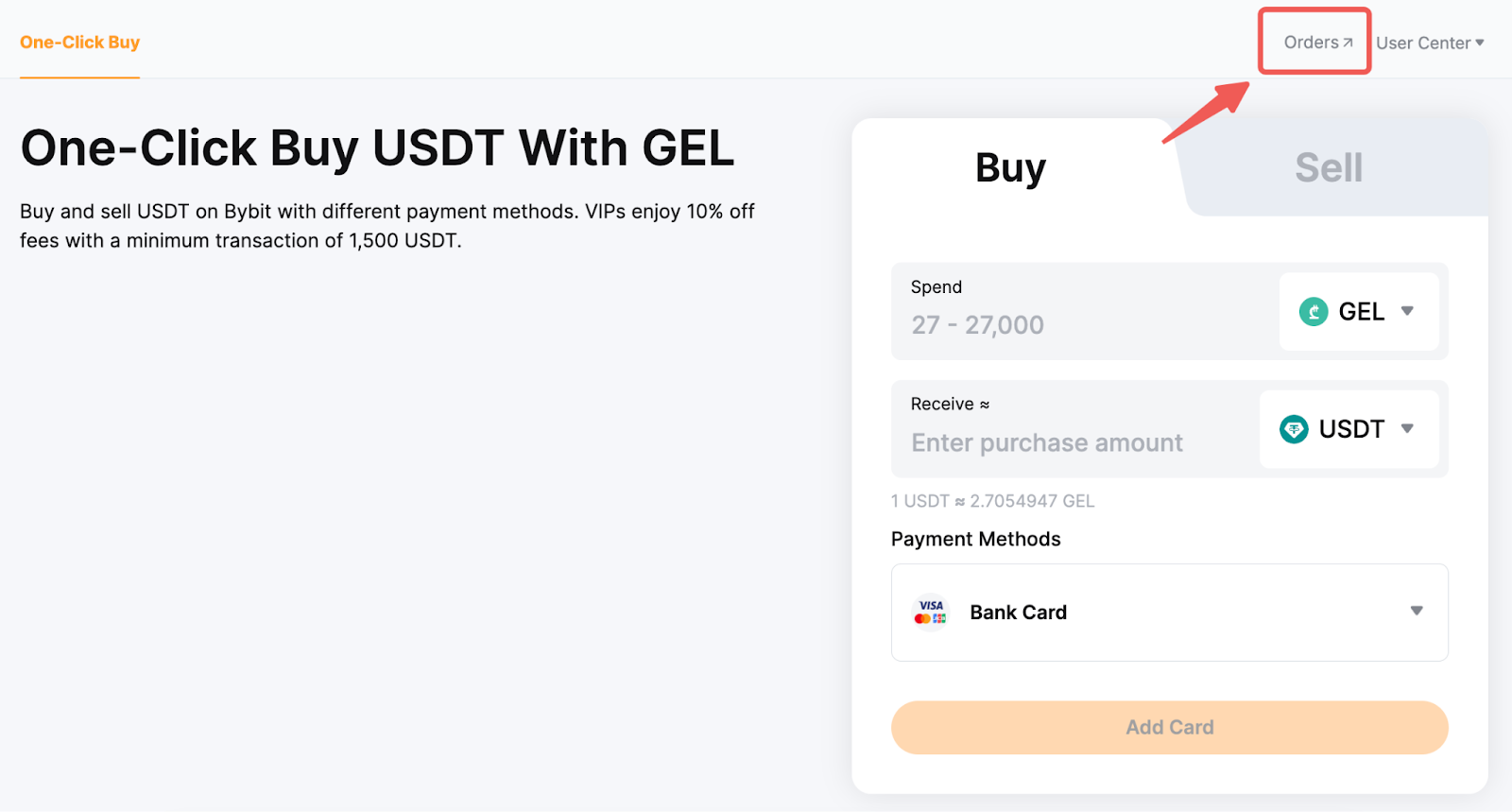Click the GEL currency coin icon
The height and width of the screenshot is (812, 1512).
point(1313,311)
